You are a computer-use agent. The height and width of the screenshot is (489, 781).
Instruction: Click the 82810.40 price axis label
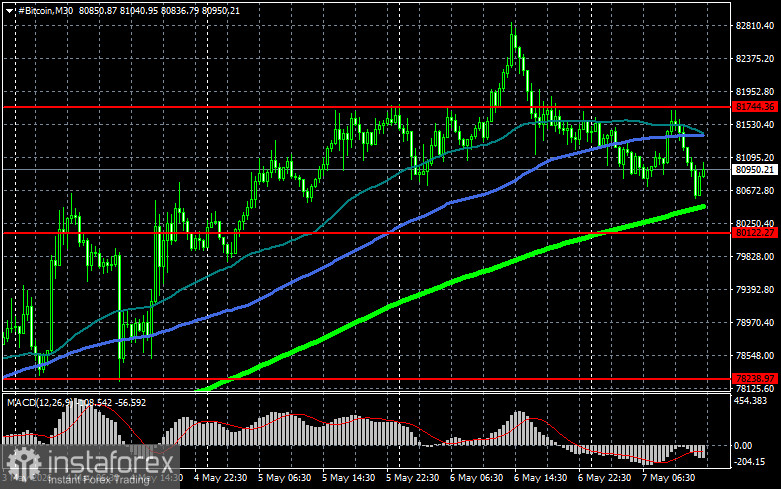[x=755, y=25]
